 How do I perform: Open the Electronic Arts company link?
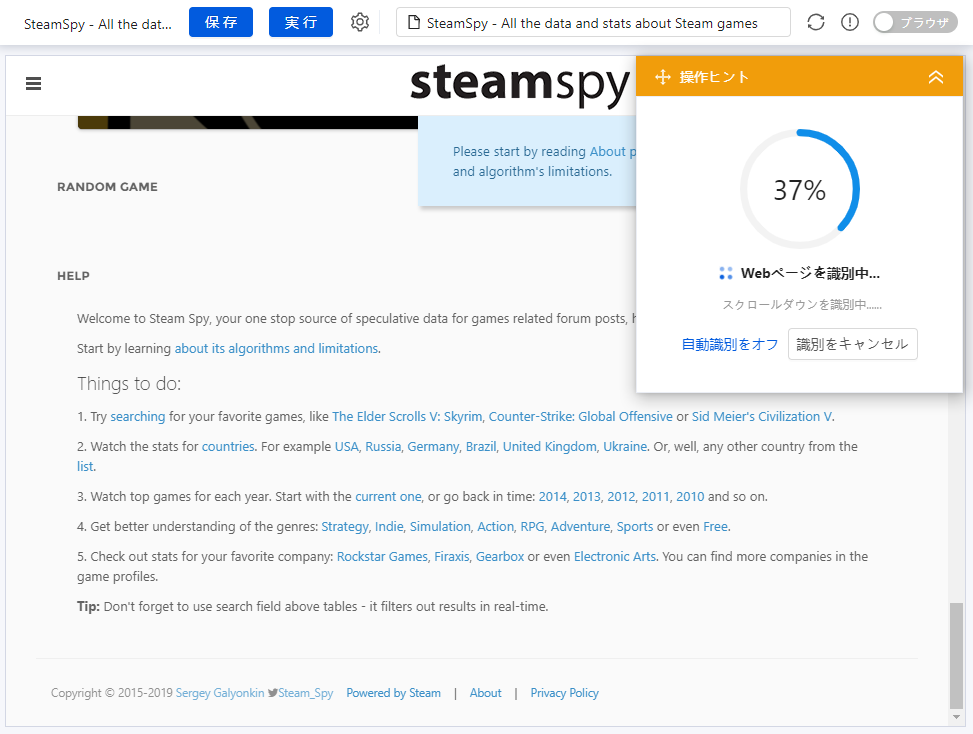(615, 556)
